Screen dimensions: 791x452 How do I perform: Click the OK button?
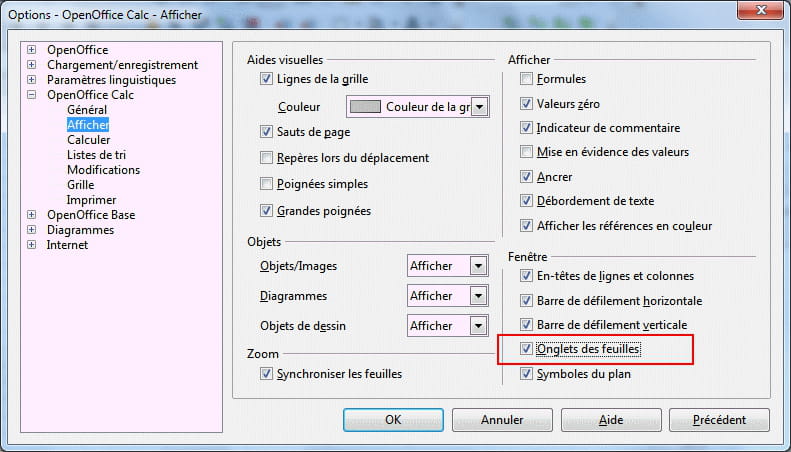[393, 420]
